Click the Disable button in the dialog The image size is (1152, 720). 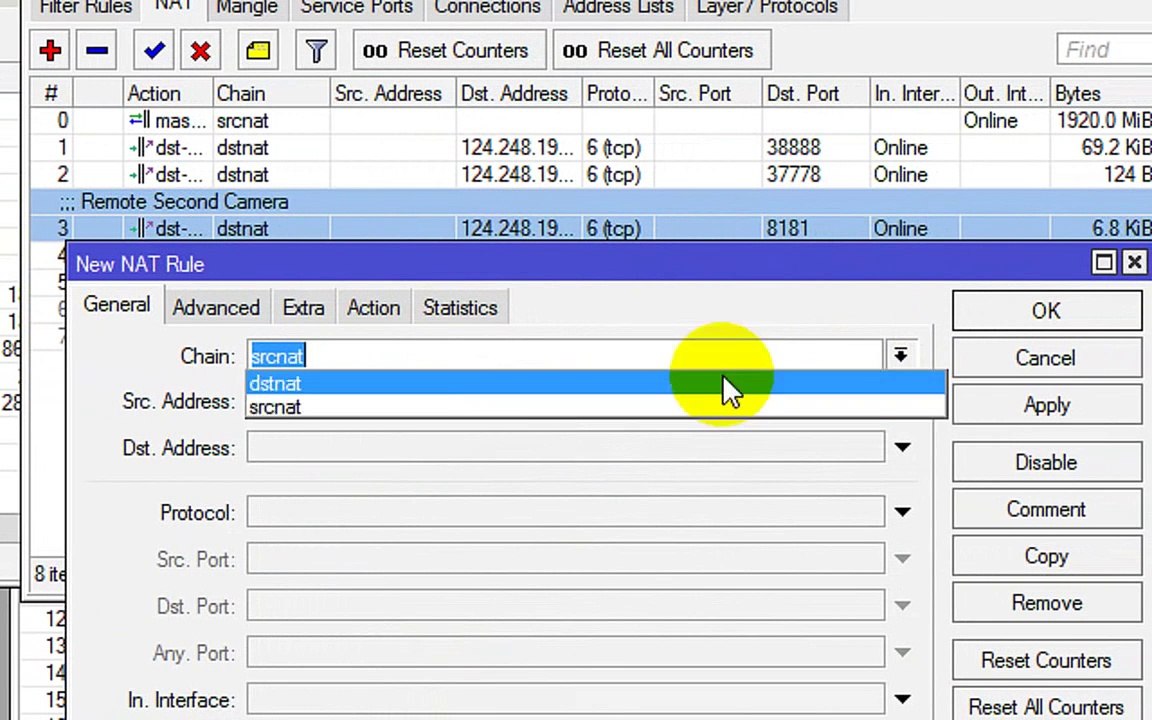click(x=1047, y=462)
